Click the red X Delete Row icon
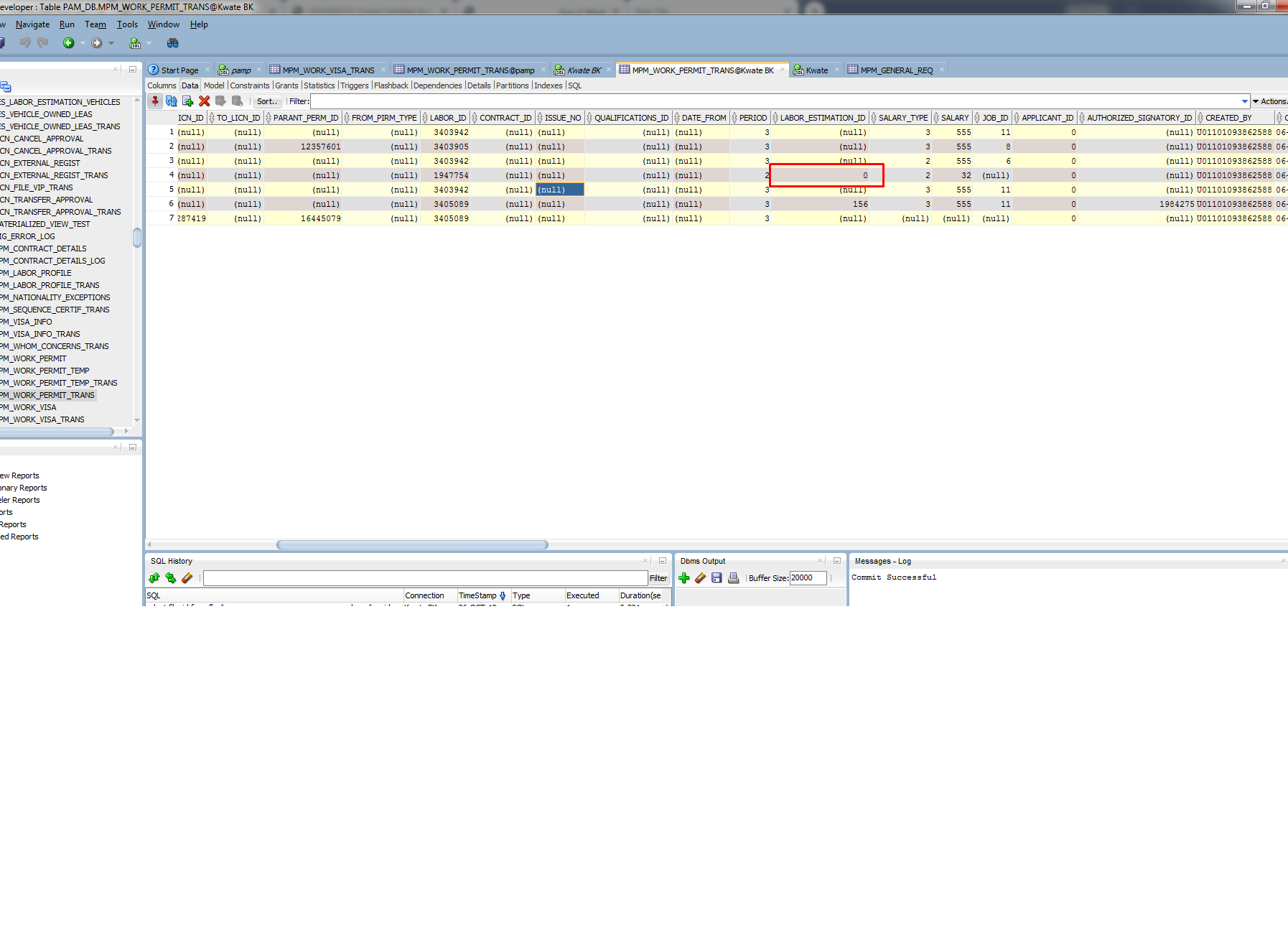This screenshot has height=938, width=1288. point(205,101)
